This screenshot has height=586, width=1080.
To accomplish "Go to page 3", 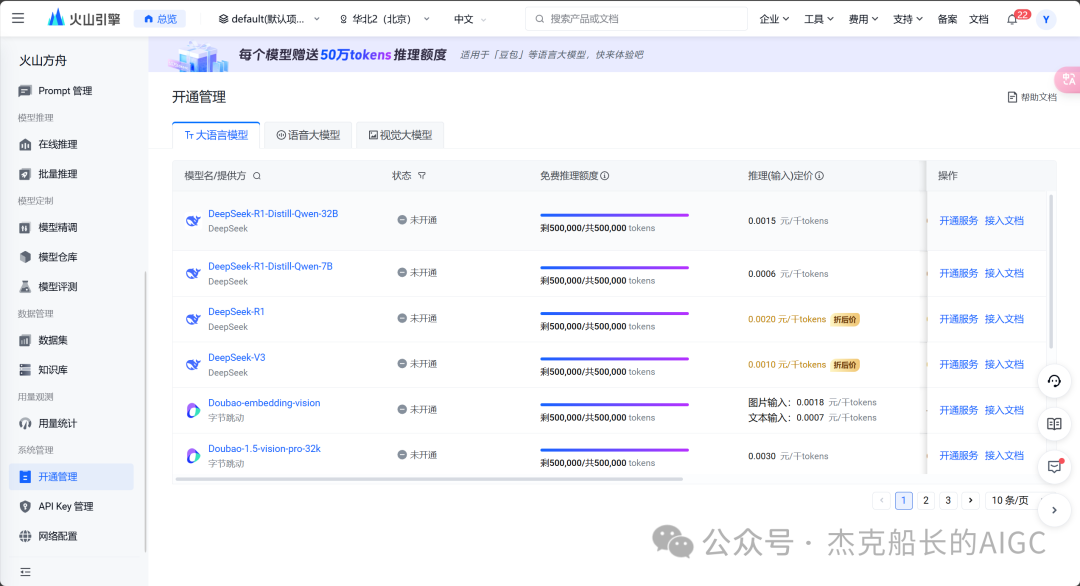I will [x=948, y=501].
